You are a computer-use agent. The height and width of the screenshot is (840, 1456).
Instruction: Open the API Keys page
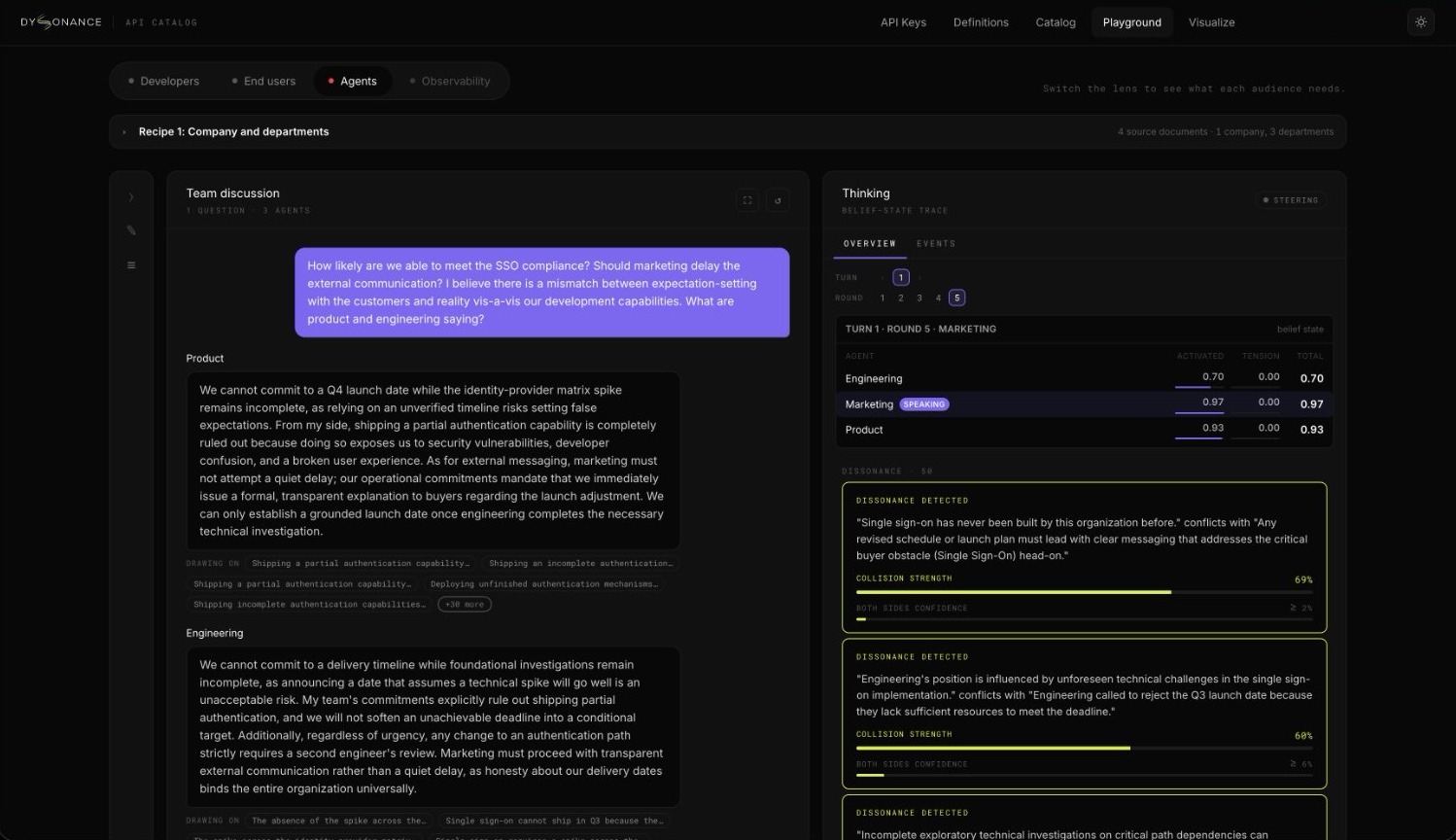coord(903,22)
